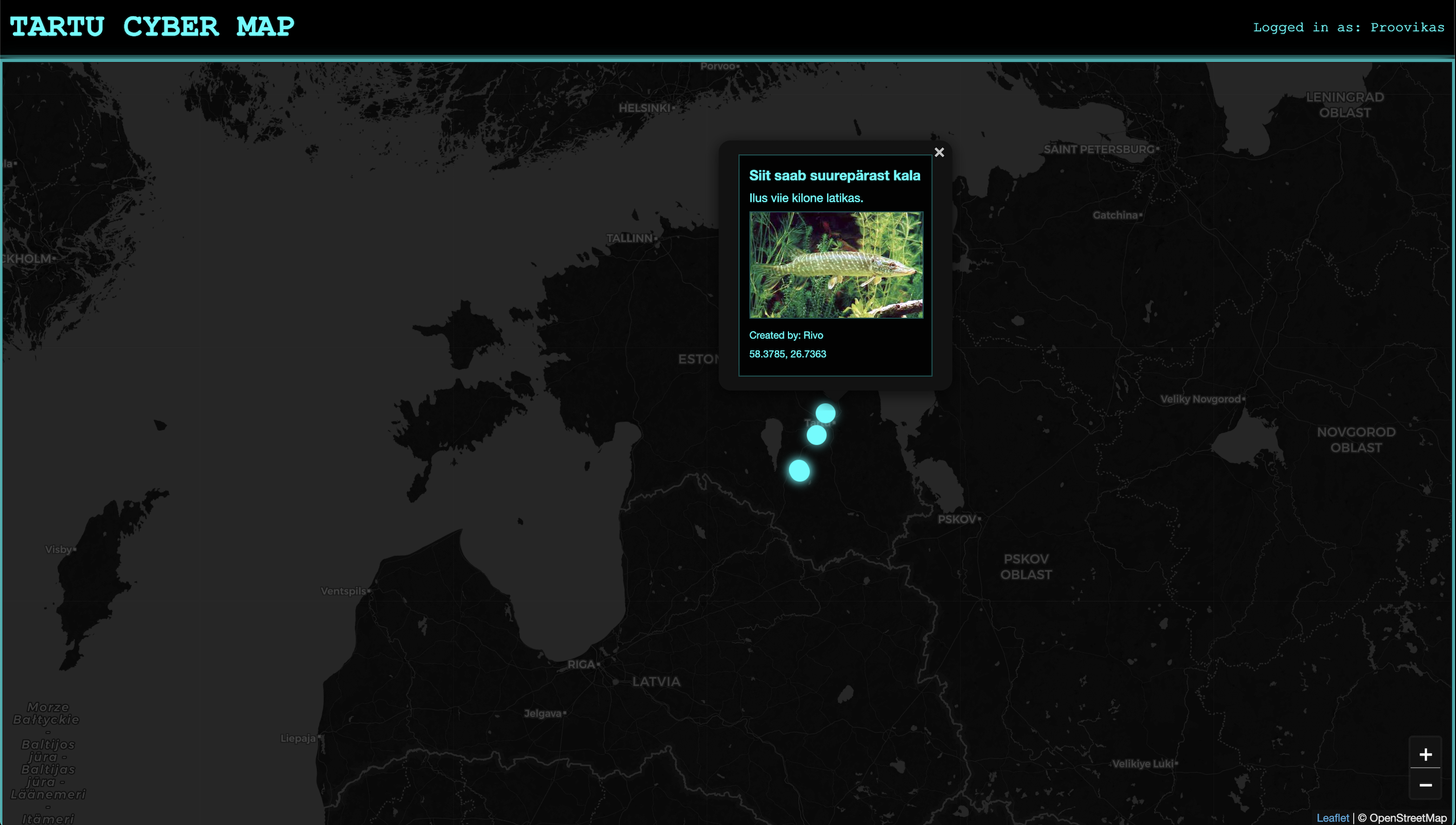Click the description 'Ilus viie kilone latikas.'
1456x825 pixels.
(x=805, y=199)
